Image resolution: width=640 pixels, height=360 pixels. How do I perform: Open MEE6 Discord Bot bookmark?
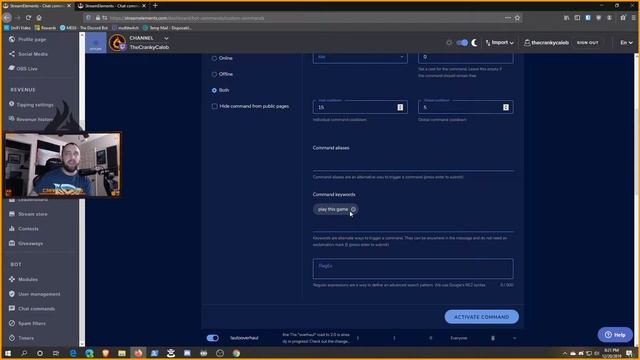[x=84, y=28]
